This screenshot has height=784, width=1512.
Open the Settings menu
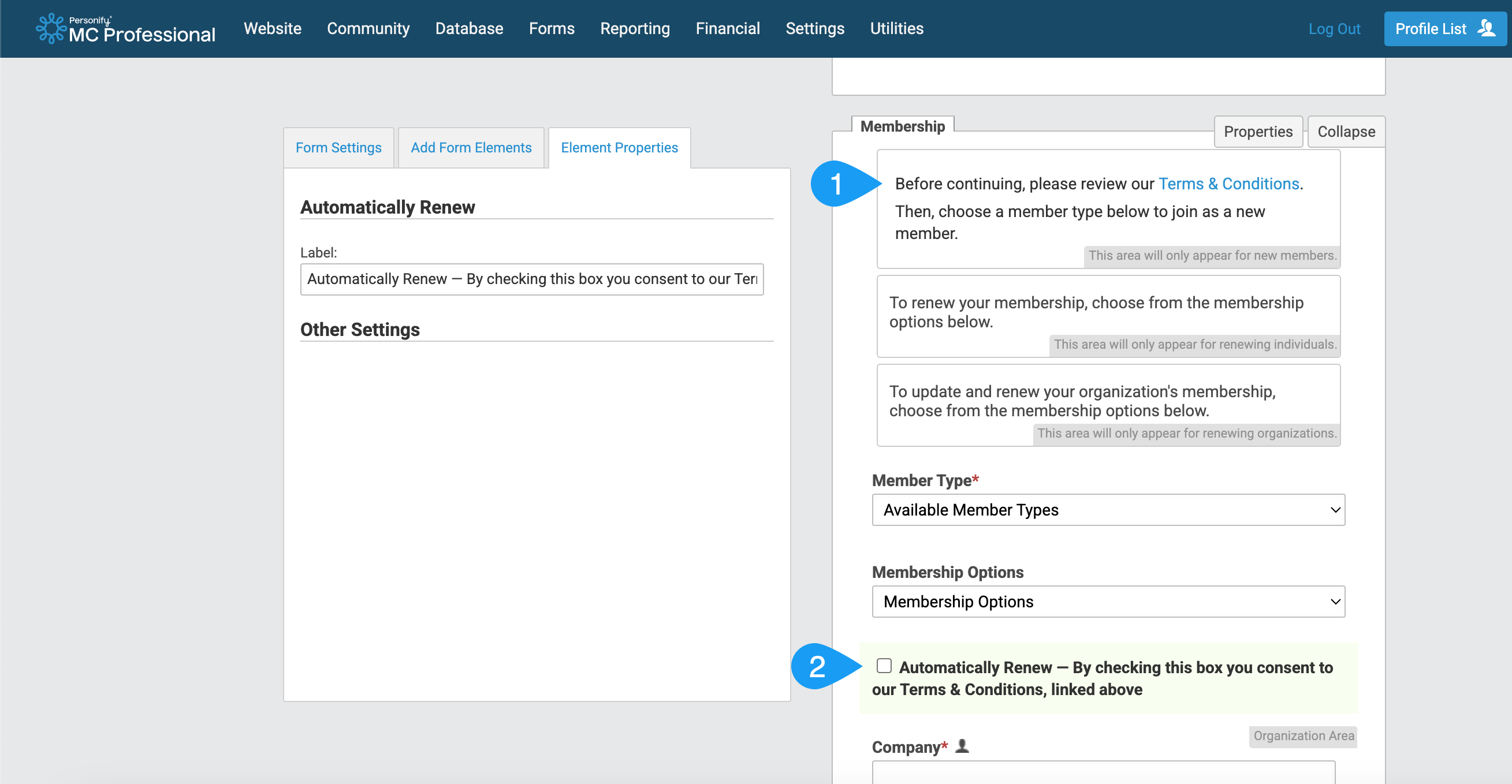[815, 28]
